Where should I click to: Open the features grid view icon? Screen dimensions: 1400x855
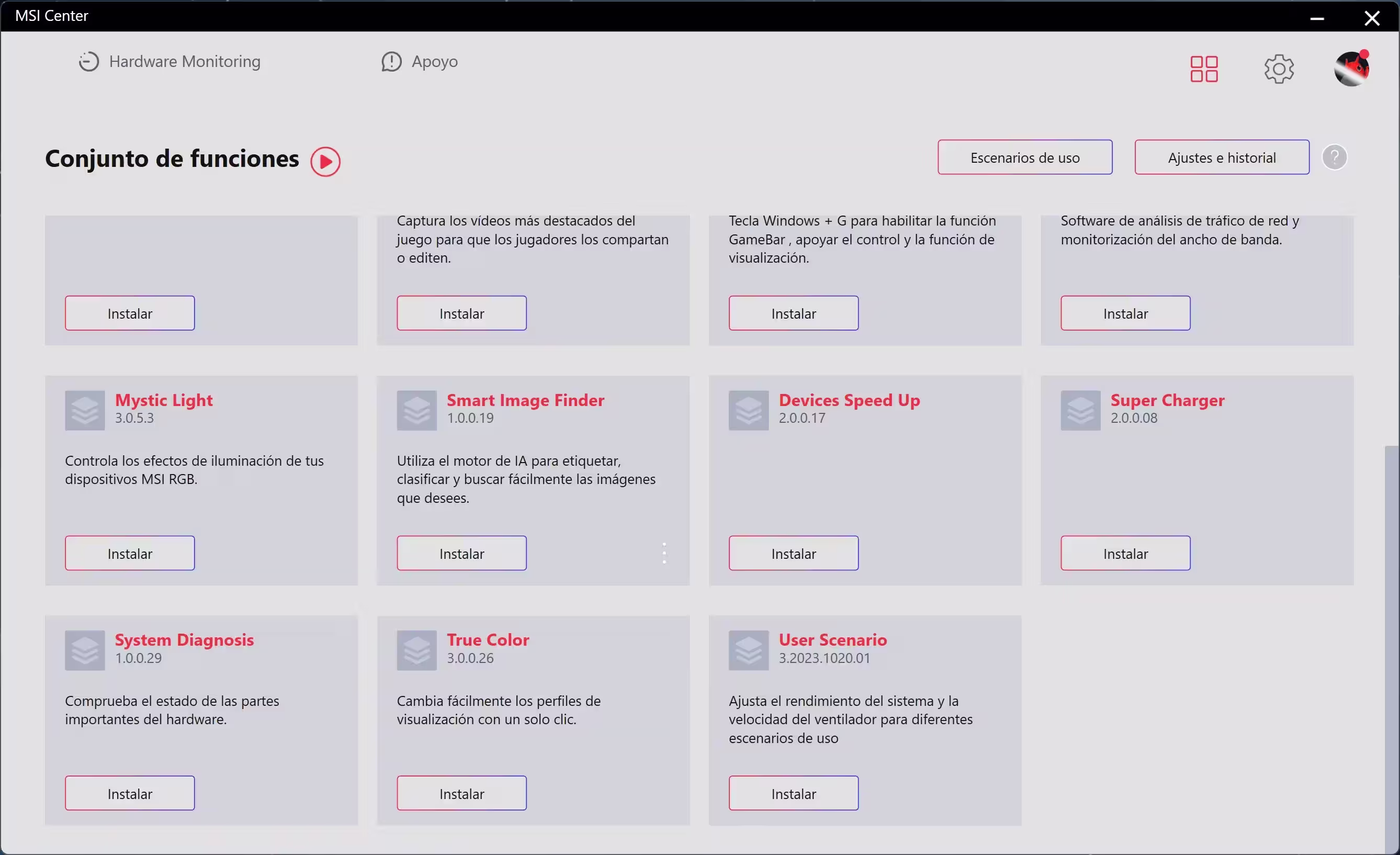point(1204,69)
